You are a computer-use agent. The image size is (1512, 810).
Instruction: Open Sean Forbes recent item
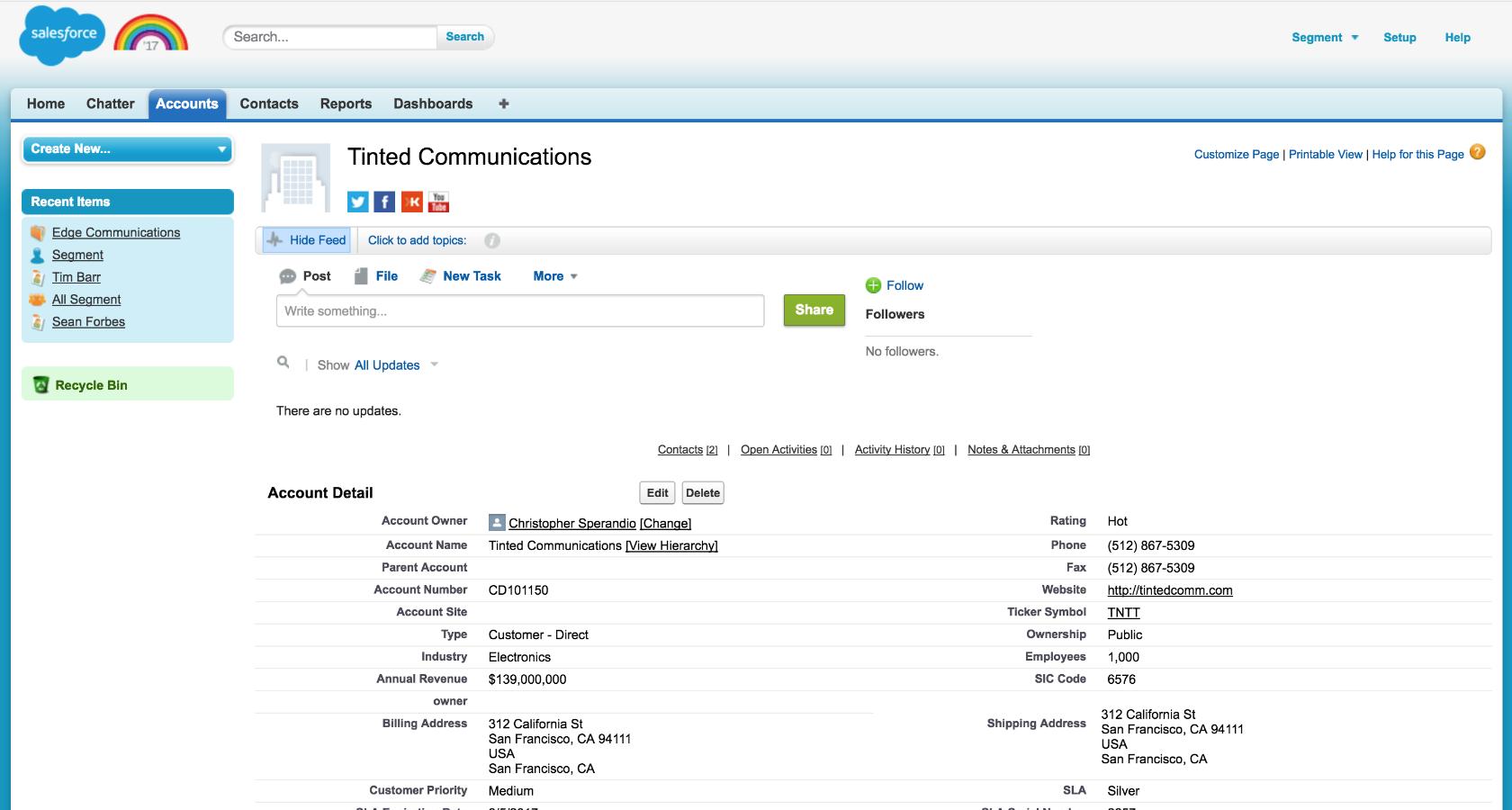click(x=88, y=321)
